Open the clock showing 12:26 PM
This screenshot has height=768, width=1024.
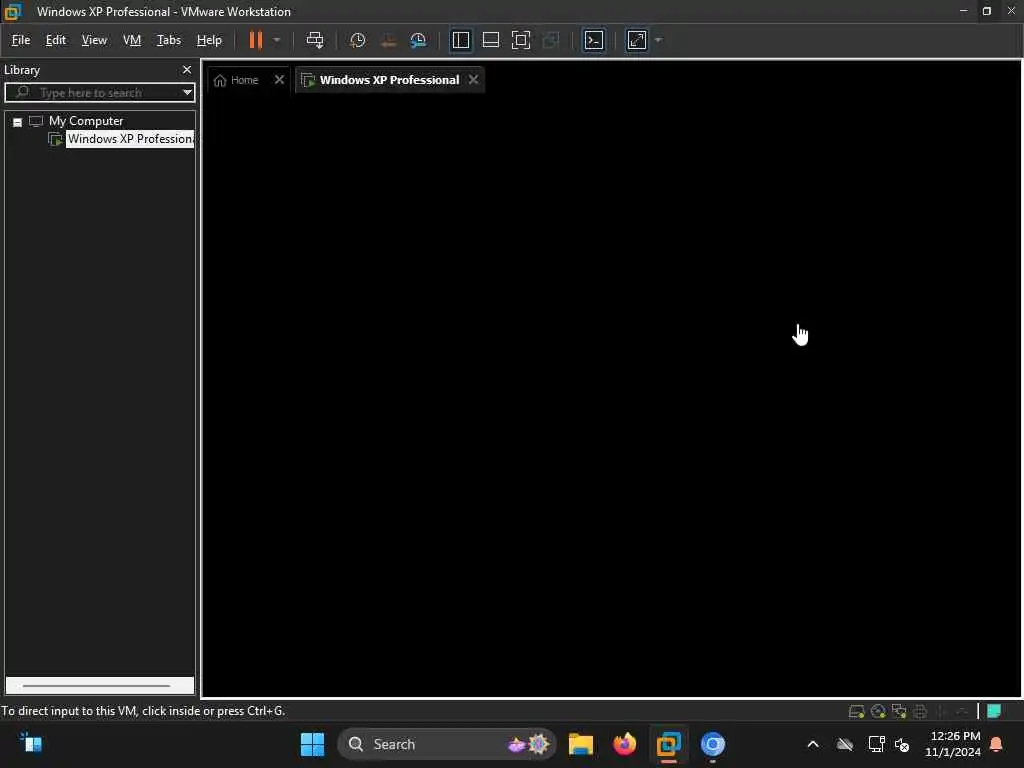pyautogui.click(x=952, y=744)
